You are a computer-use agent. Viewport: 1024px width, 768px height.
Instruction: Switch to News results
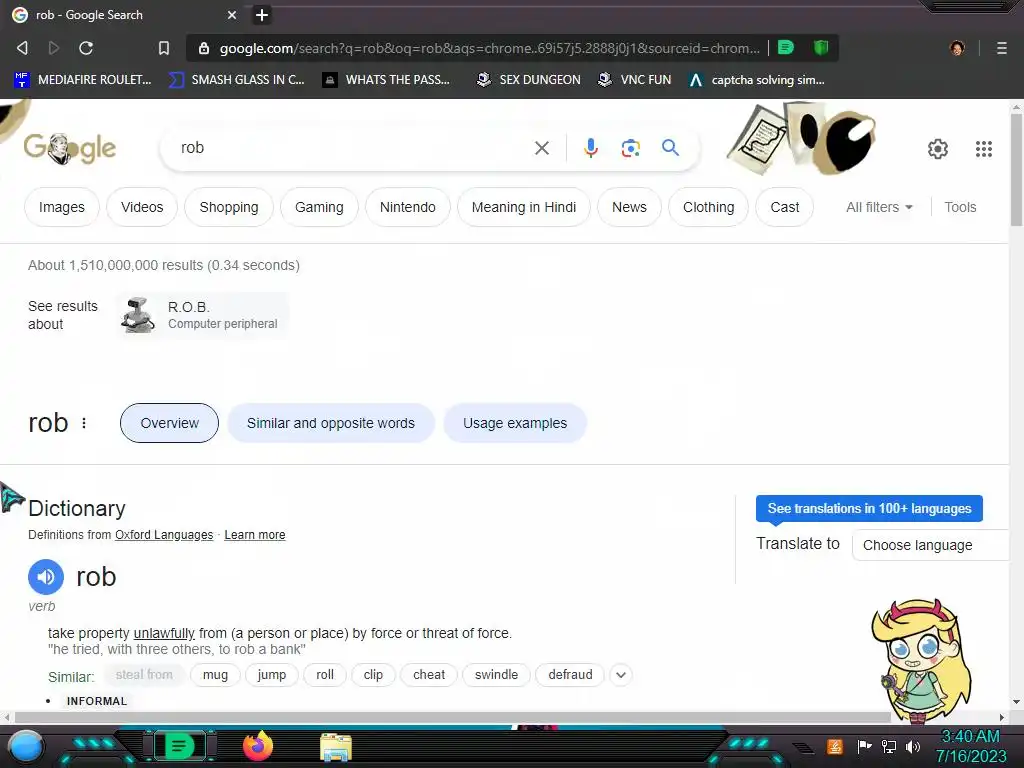click(x=629, y=207)
